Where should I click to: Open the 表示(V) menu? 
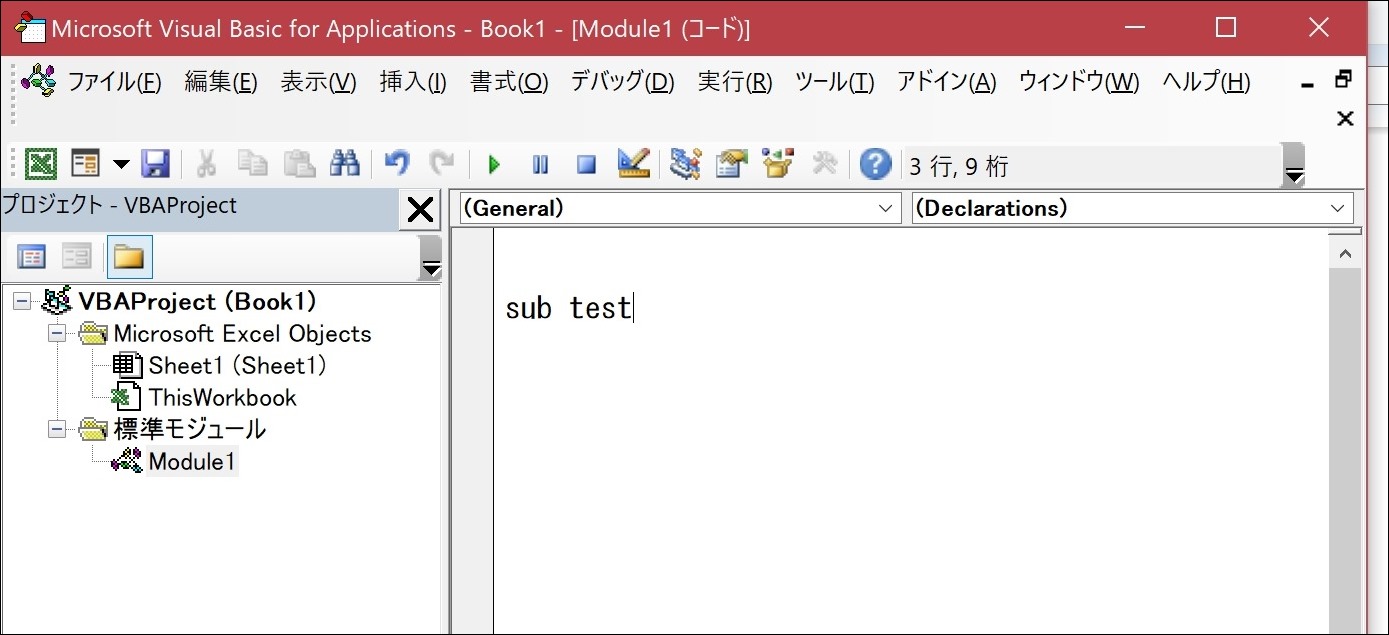pos(318,82)
